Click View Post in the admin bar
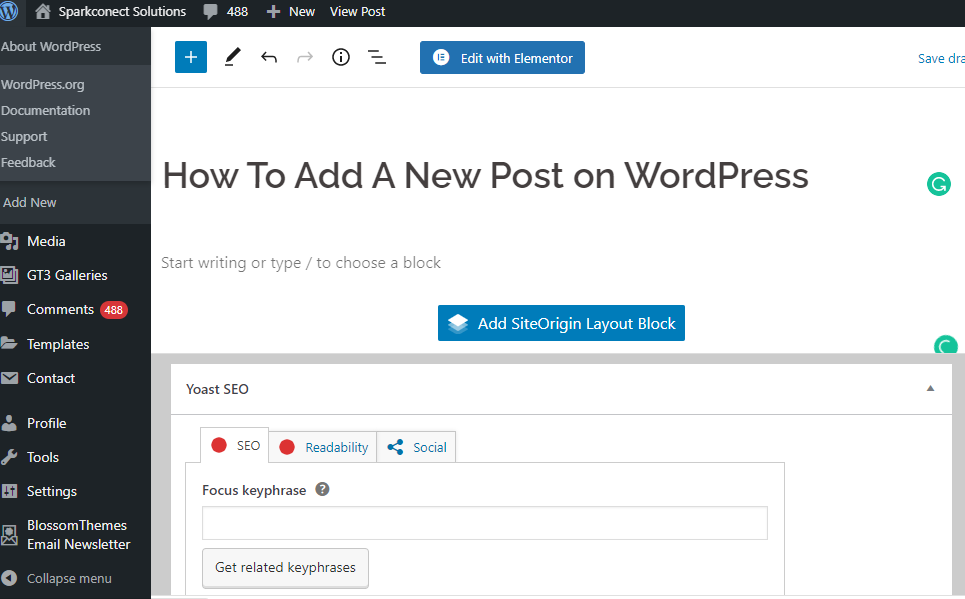Image resolution: width=965 pixels, height=599 pixels. (358, 12)
